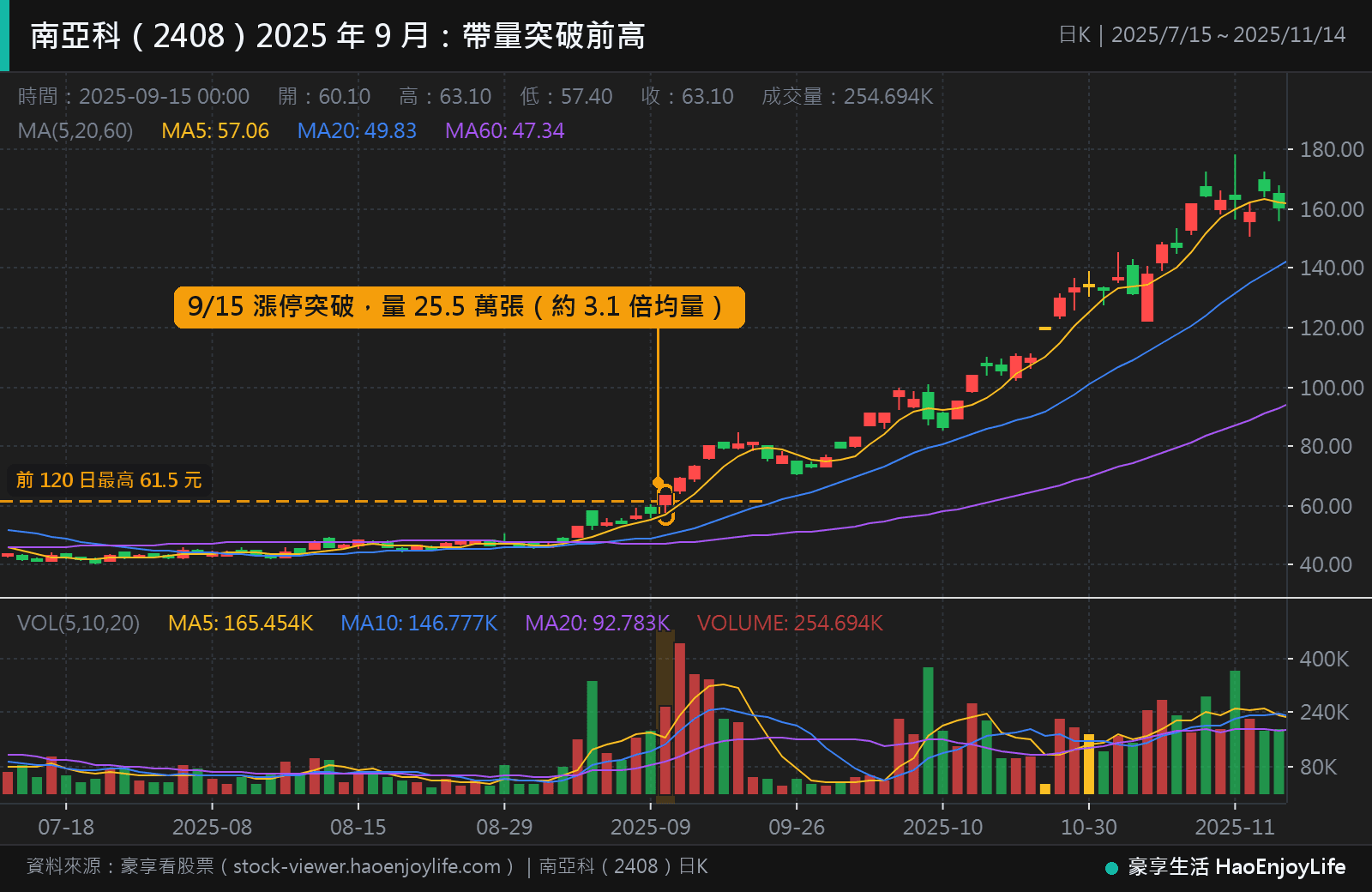Image resolution: width=1372 pixels, height=892 pixels.
Task: Click the 08-15 date axis label
Action: click(358, 827)
